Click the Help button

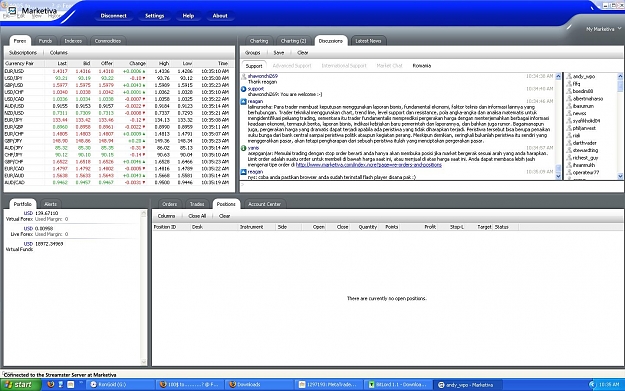click(188, 16)
